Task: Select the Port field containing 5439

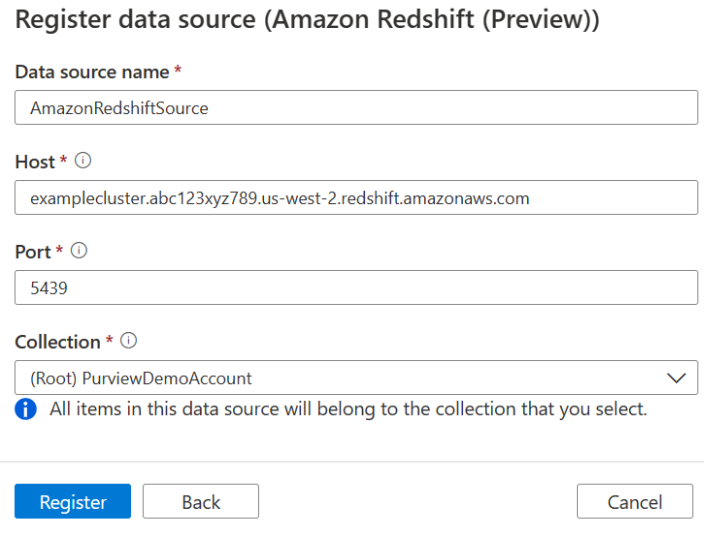Action: (x=356, y=288)
